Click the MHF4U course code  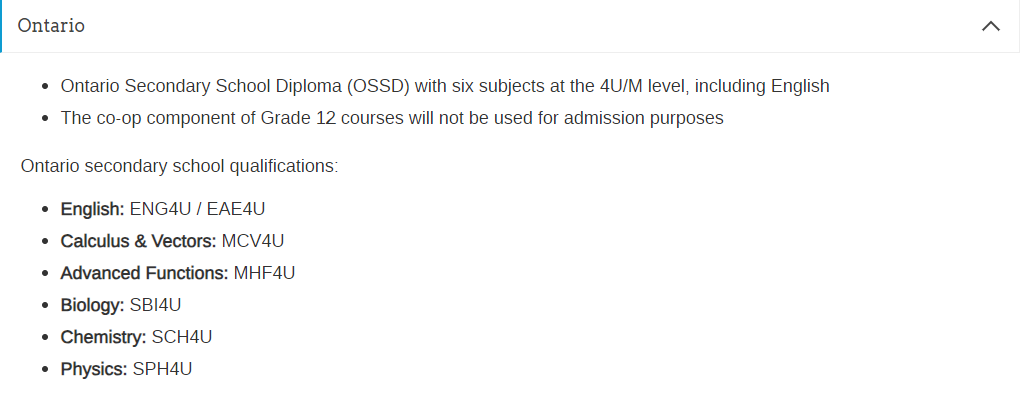264,273
